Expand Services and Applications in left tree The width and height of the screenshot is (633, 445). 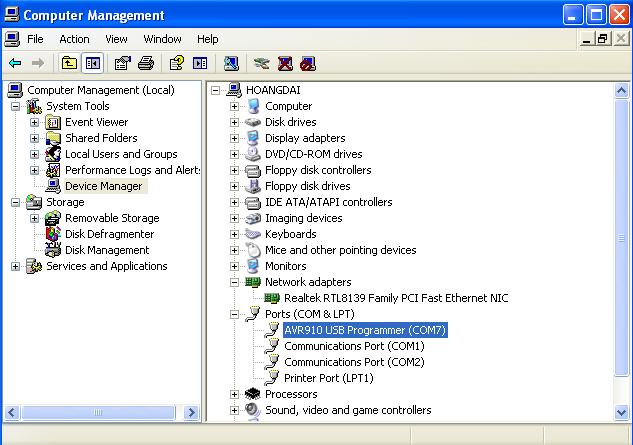click(x=16, y=266)
